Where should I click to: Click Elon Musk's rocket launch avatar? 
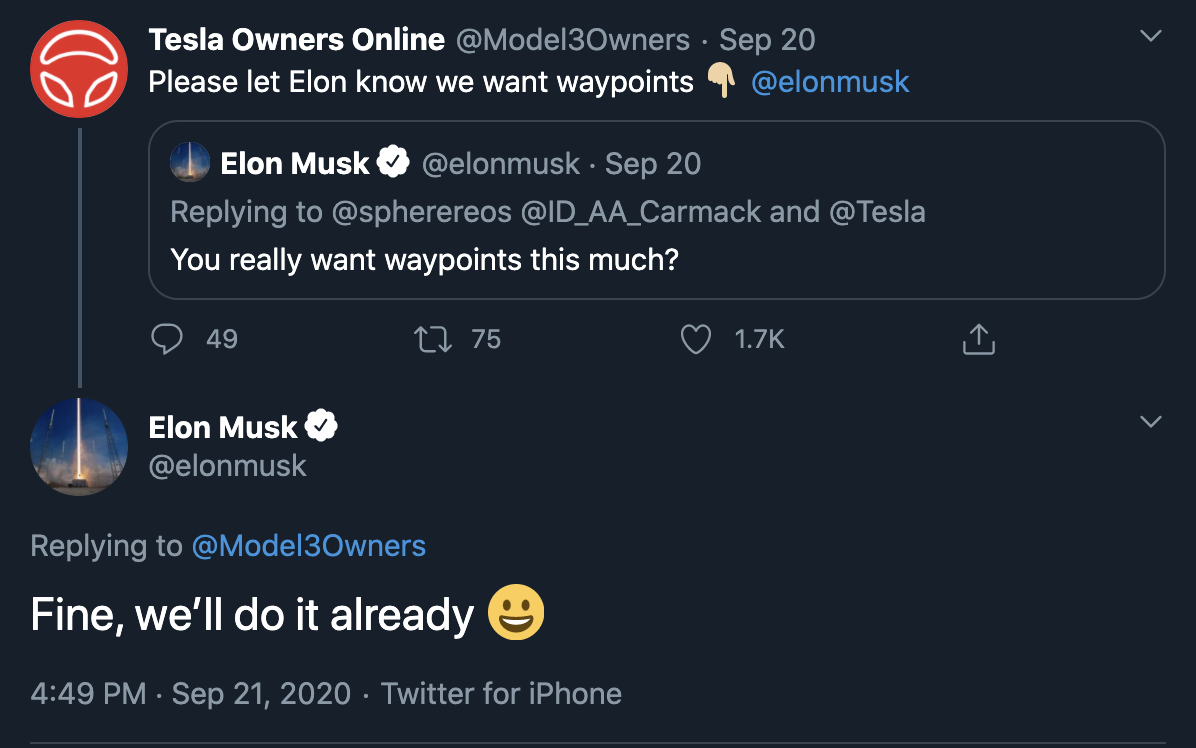tap(79, 447)
